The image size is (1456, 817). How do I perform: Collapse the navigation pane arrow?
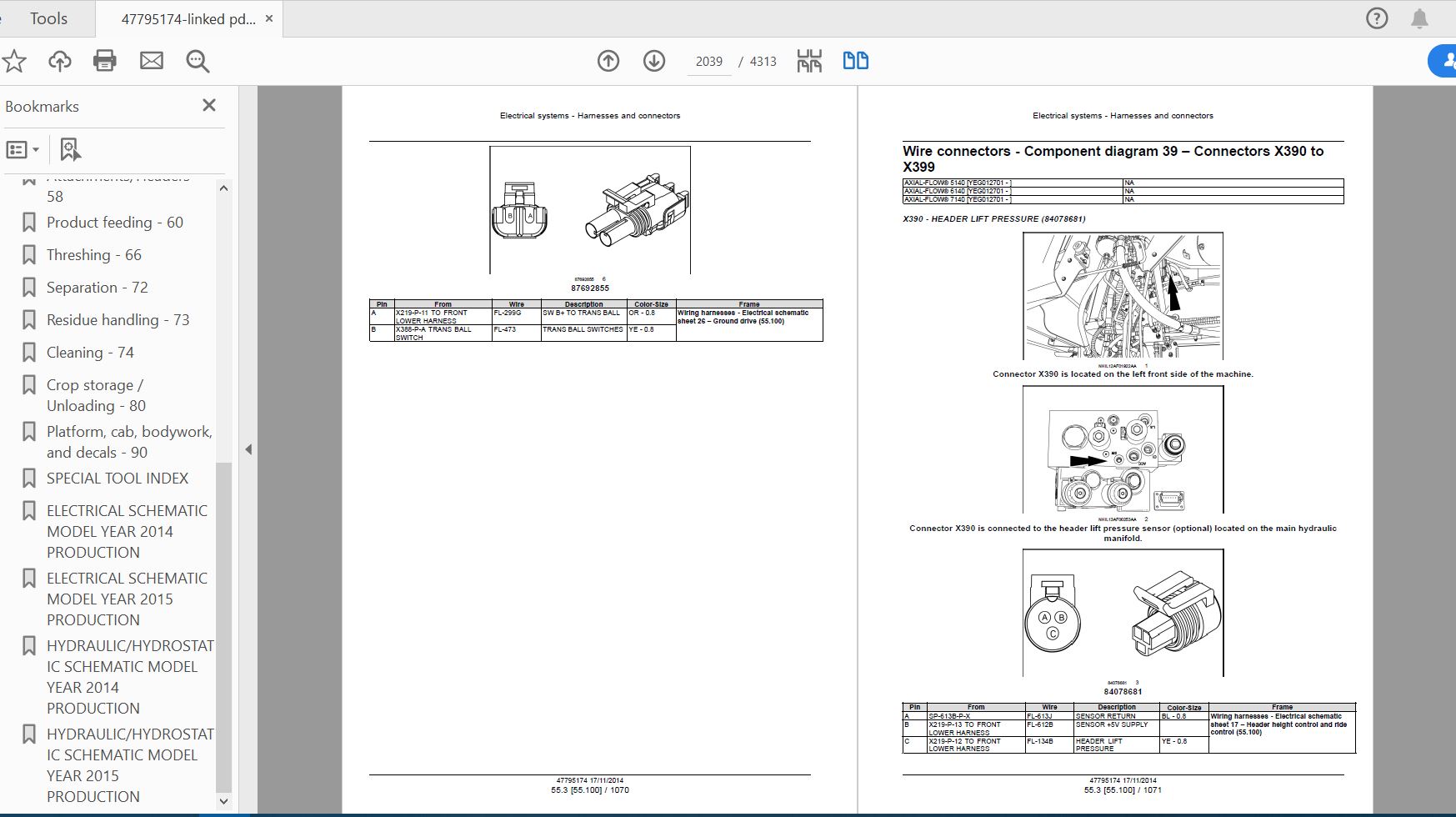coord(248,449)
